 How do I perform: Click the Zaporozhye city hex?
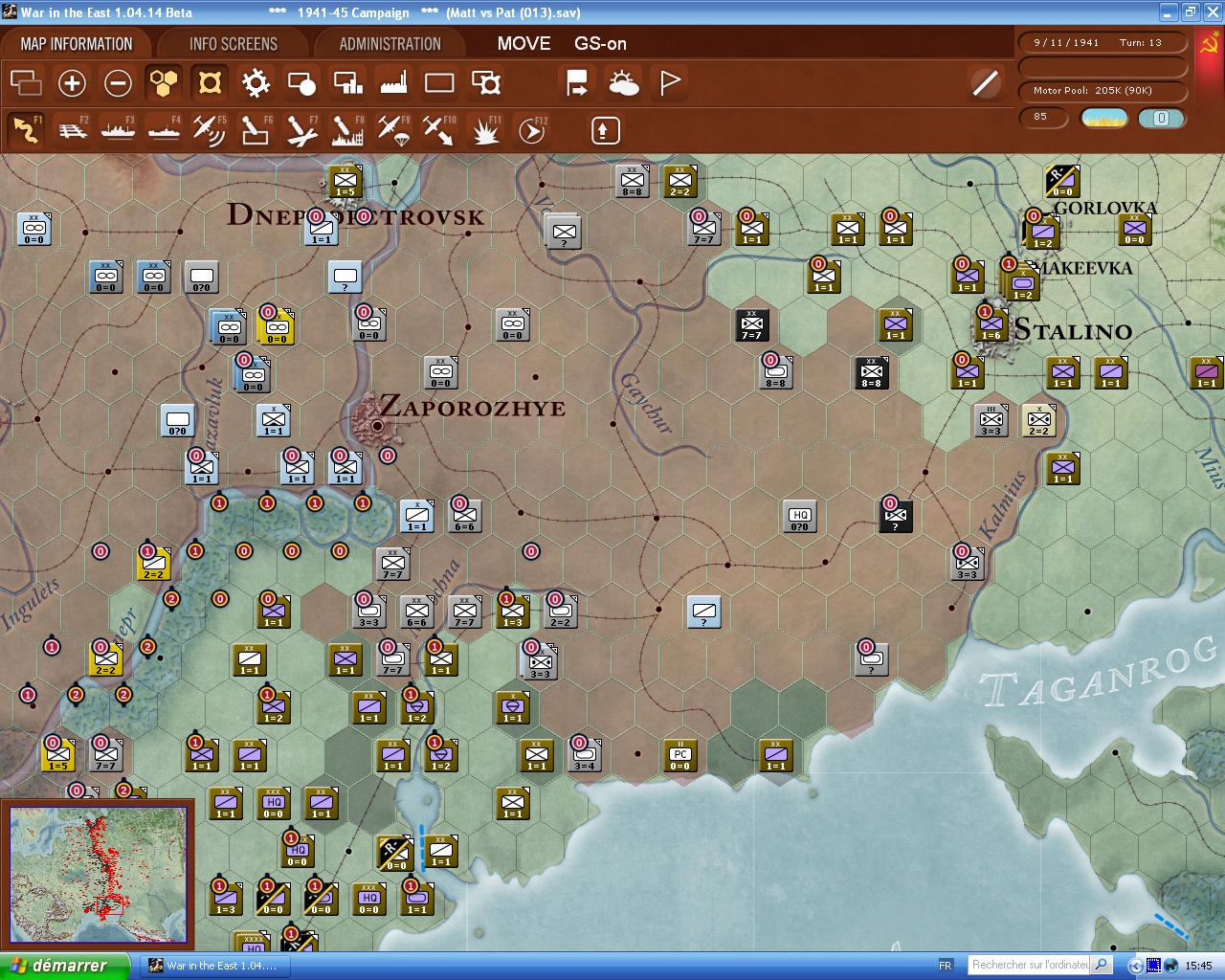[x=378, y=425]
